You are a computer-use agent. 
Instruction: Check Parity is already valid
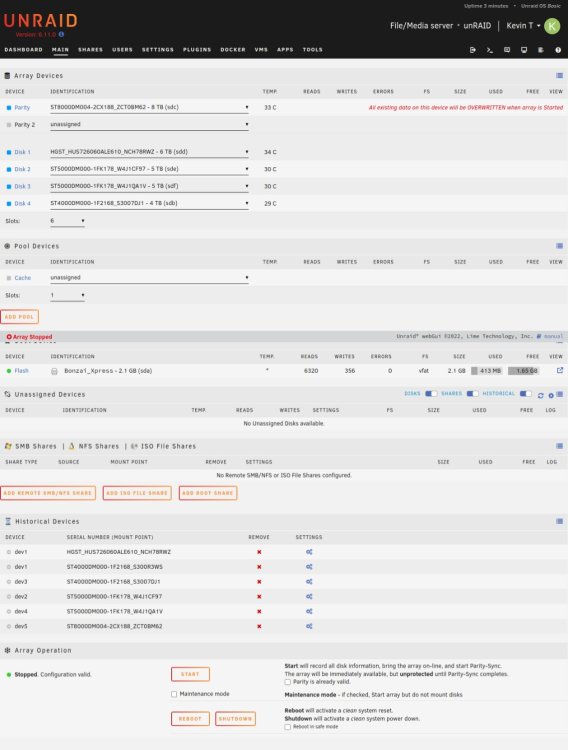pyautogui.click(x=288, y=682)
